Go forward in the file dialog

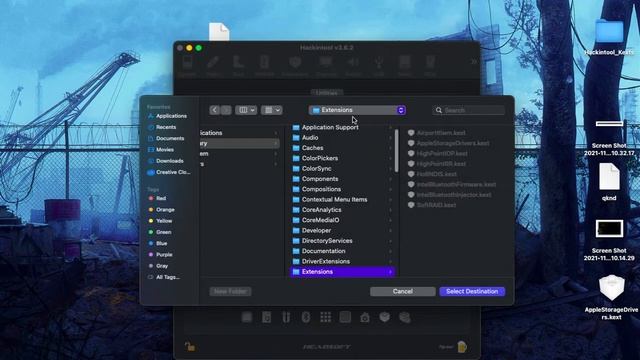click(x=226, y=110)
